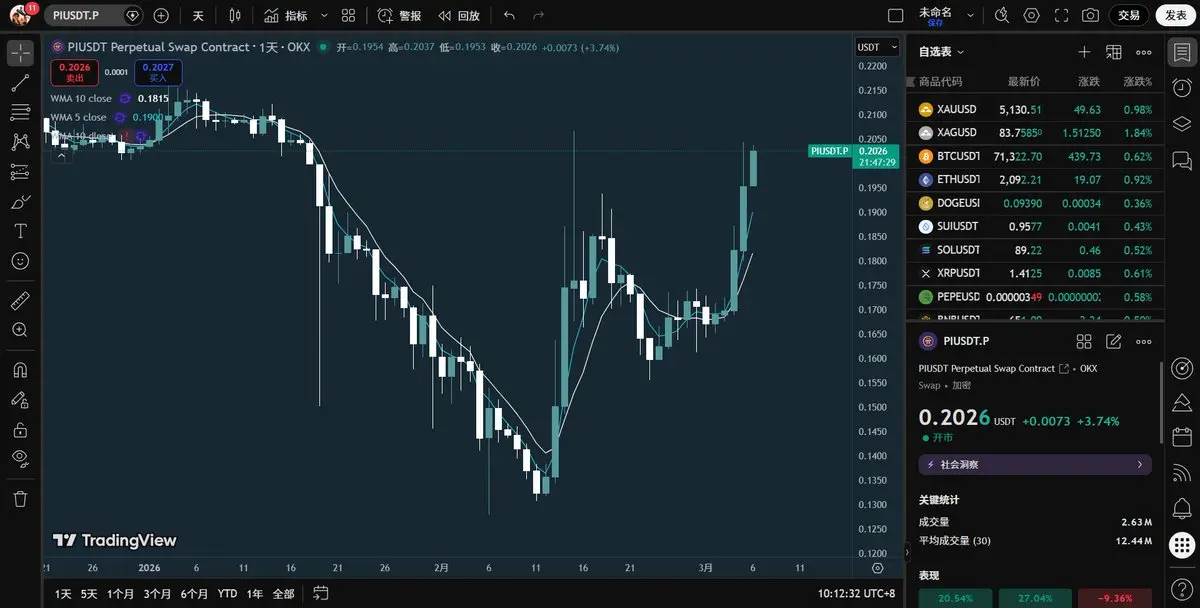
Task: Open the 天 interval selector
Action: pos(198,15)
